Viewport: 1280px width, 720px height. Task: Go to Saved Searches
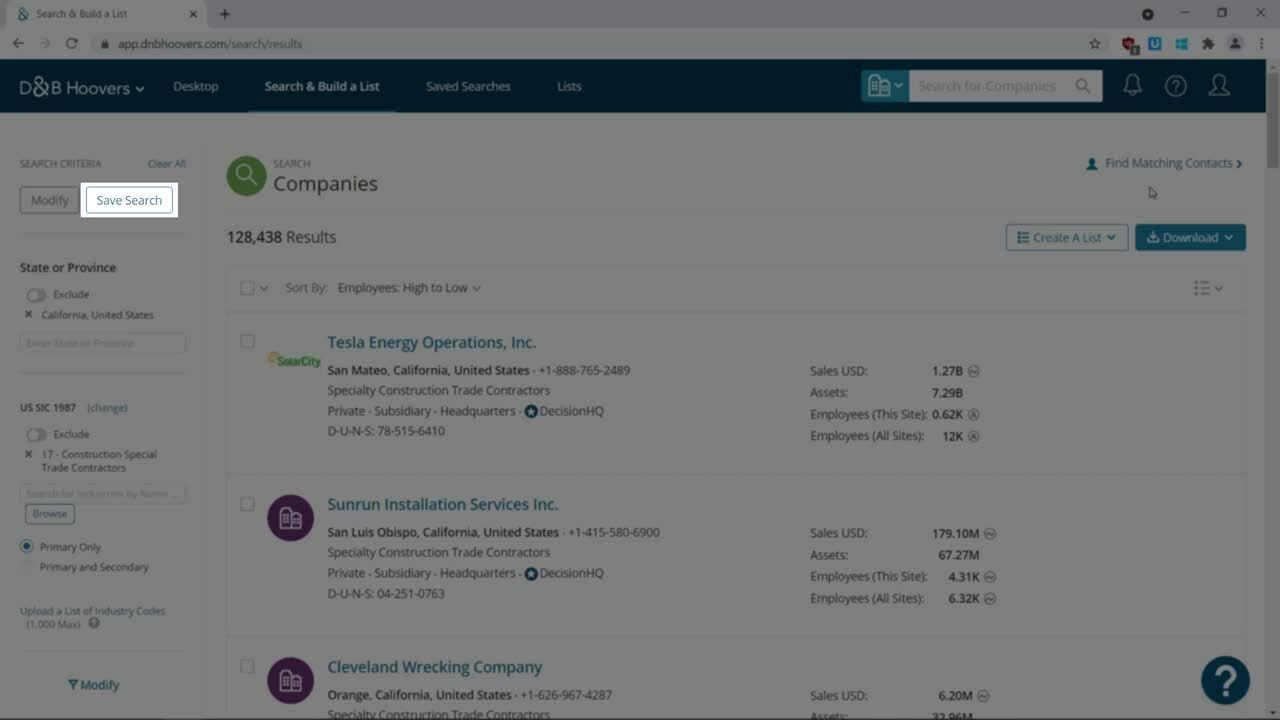[468, 86]
